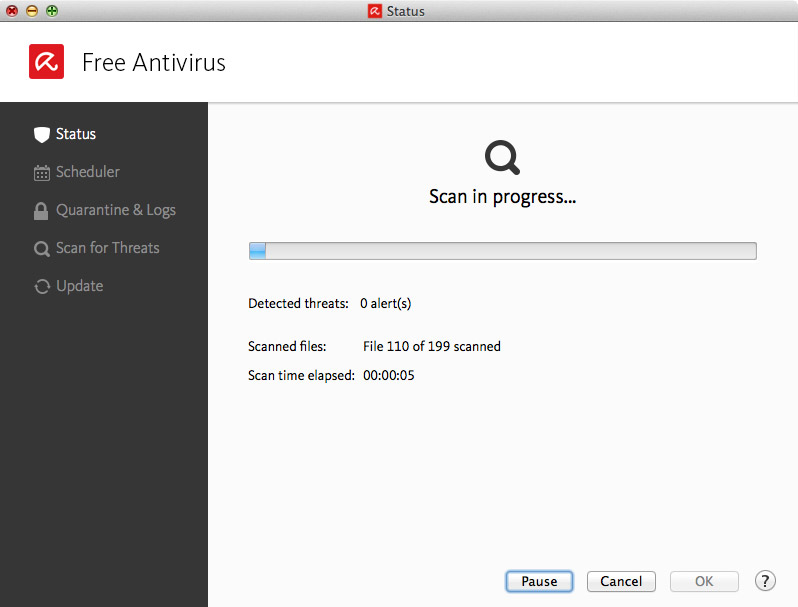Click the '0 alert(s)' value

click(385, 304)
